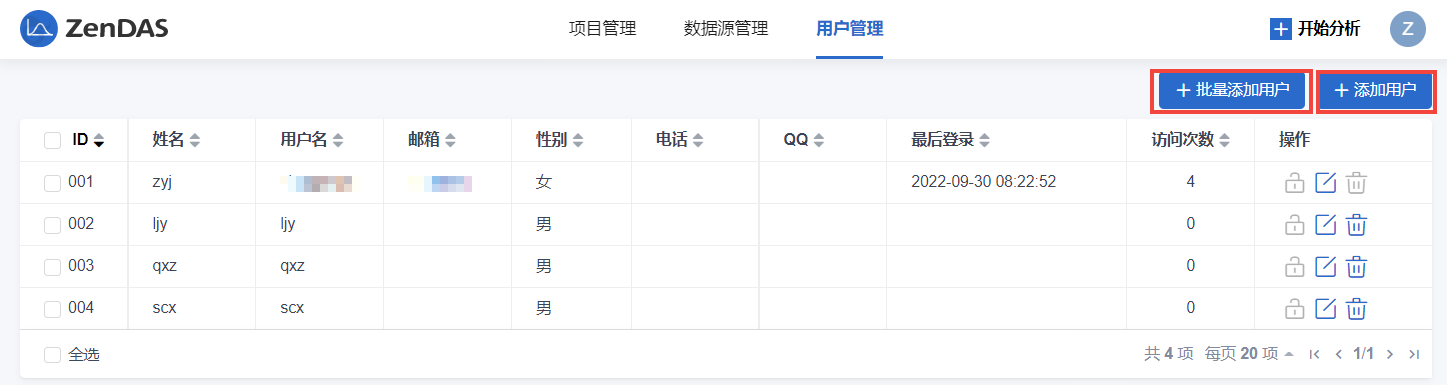The width and height of the screenshot is (1447, 385).
Task: Open the 每页 20 项 page size dropdown
Action: (1250, 354)
